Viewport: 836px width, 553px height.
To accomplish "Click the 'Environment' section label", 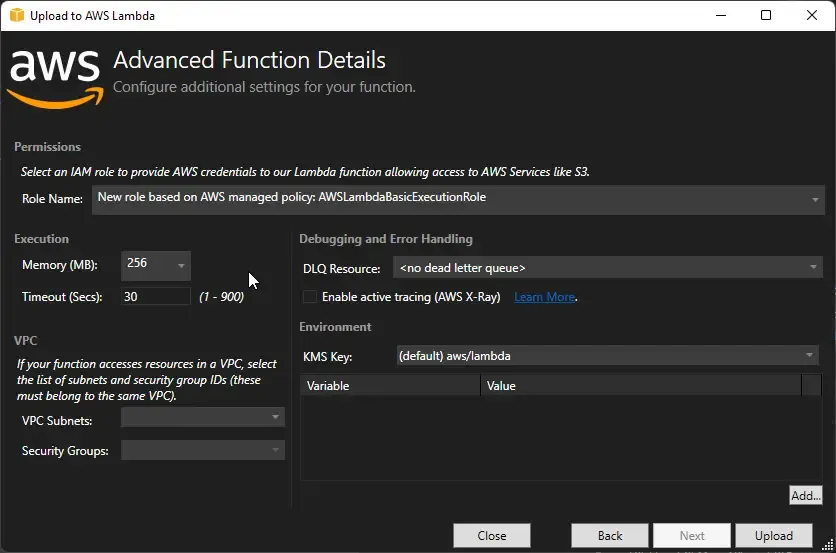I will click(x=335, y=327).
